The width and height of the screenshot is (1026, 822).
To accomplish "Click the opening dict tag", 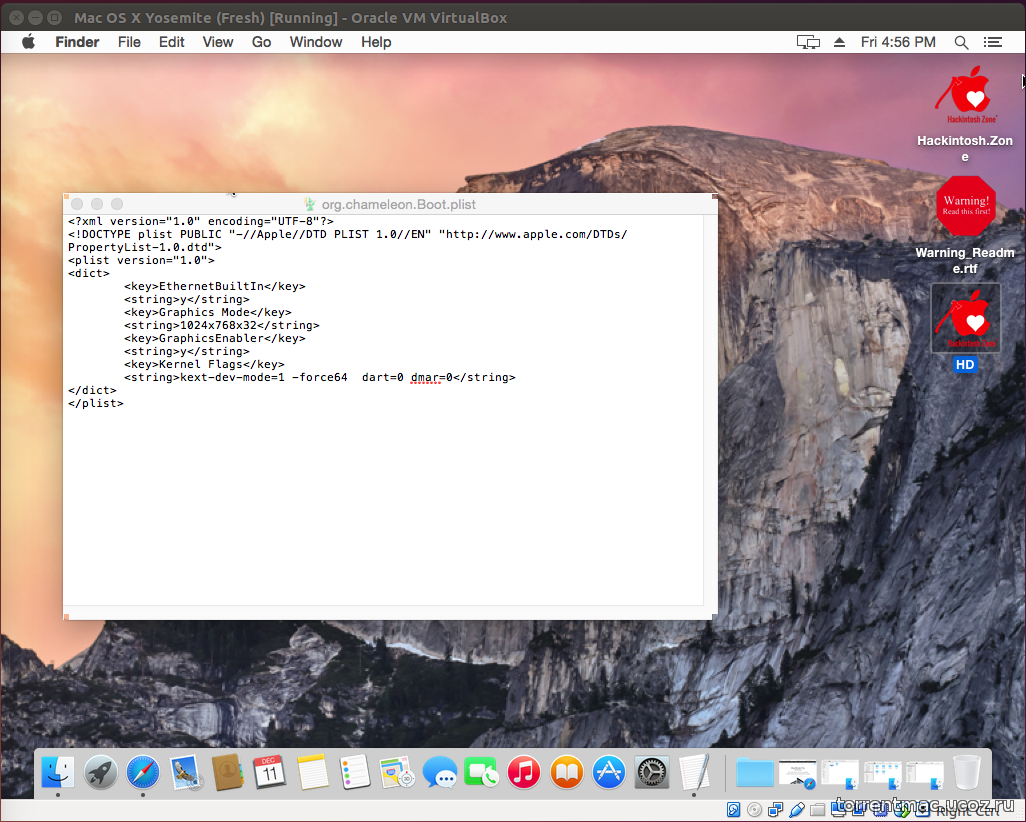I will tap(89, 273).
